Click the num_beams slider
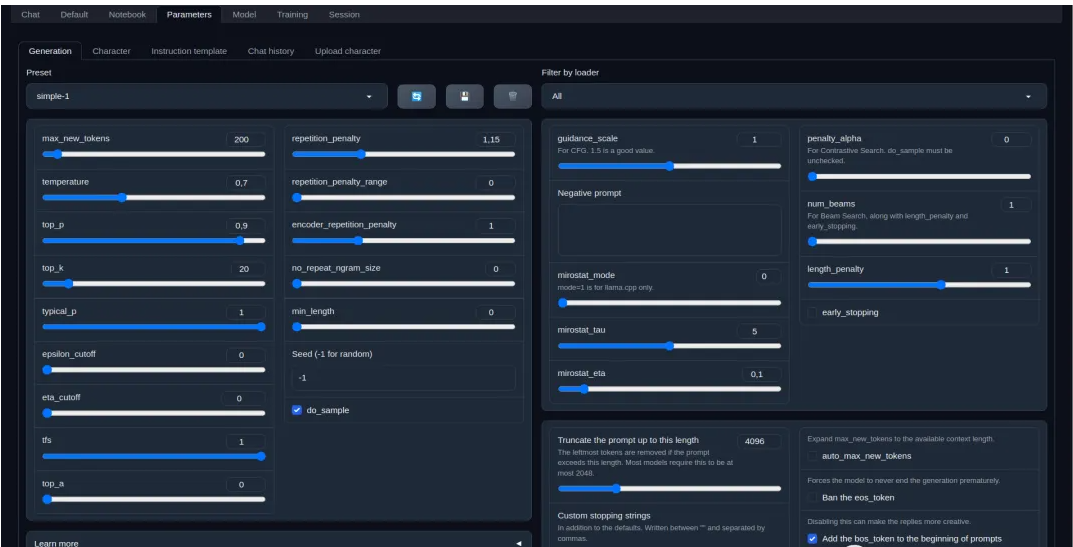This screenshot has width=1073, height=547. 919,241
